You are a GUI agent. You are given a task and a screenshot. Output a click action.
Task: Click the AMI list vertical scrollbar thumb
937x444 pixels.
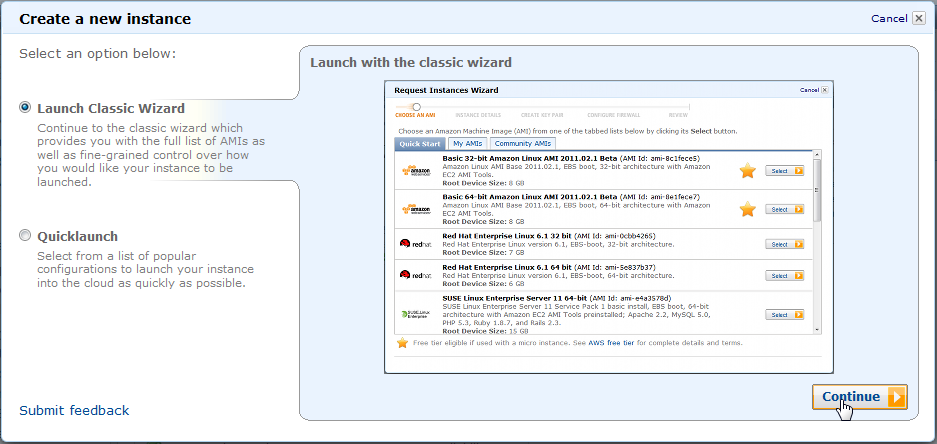click(x=817, y=190)
